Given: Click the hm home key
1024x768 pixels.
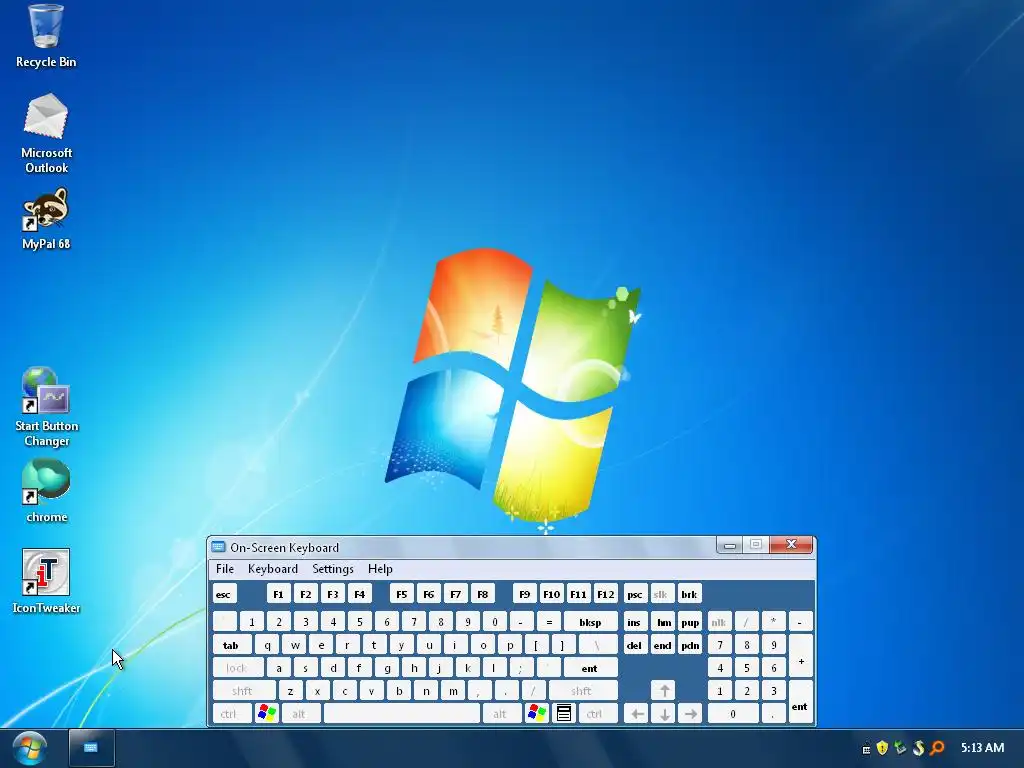Looking at the screenshot, I should (663, 622).
